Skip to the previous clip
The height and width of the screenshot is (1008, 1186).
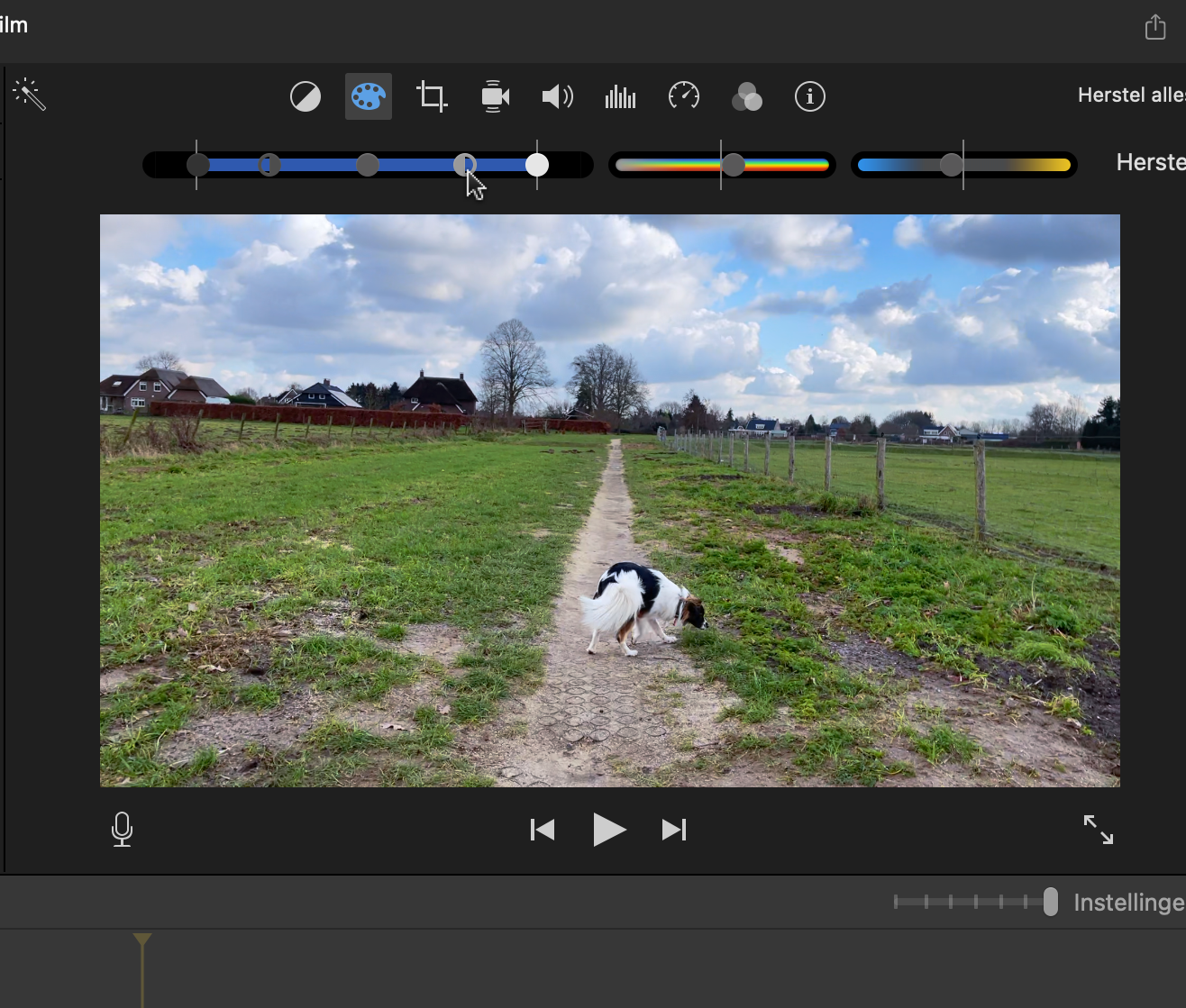pos(543,830)
